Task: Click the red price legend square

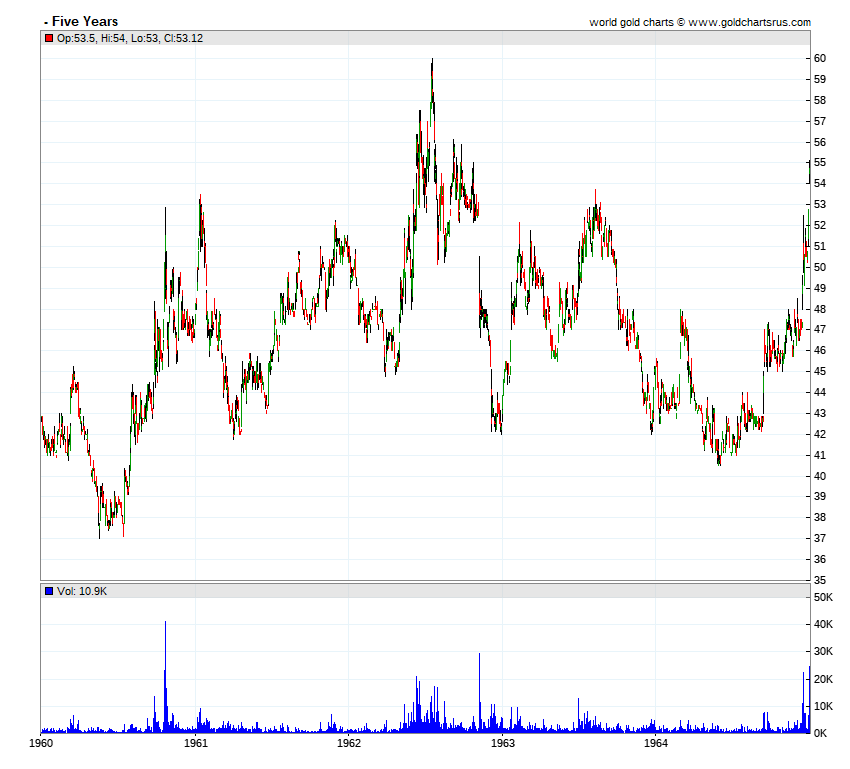Action: click(x=49, y=38)
